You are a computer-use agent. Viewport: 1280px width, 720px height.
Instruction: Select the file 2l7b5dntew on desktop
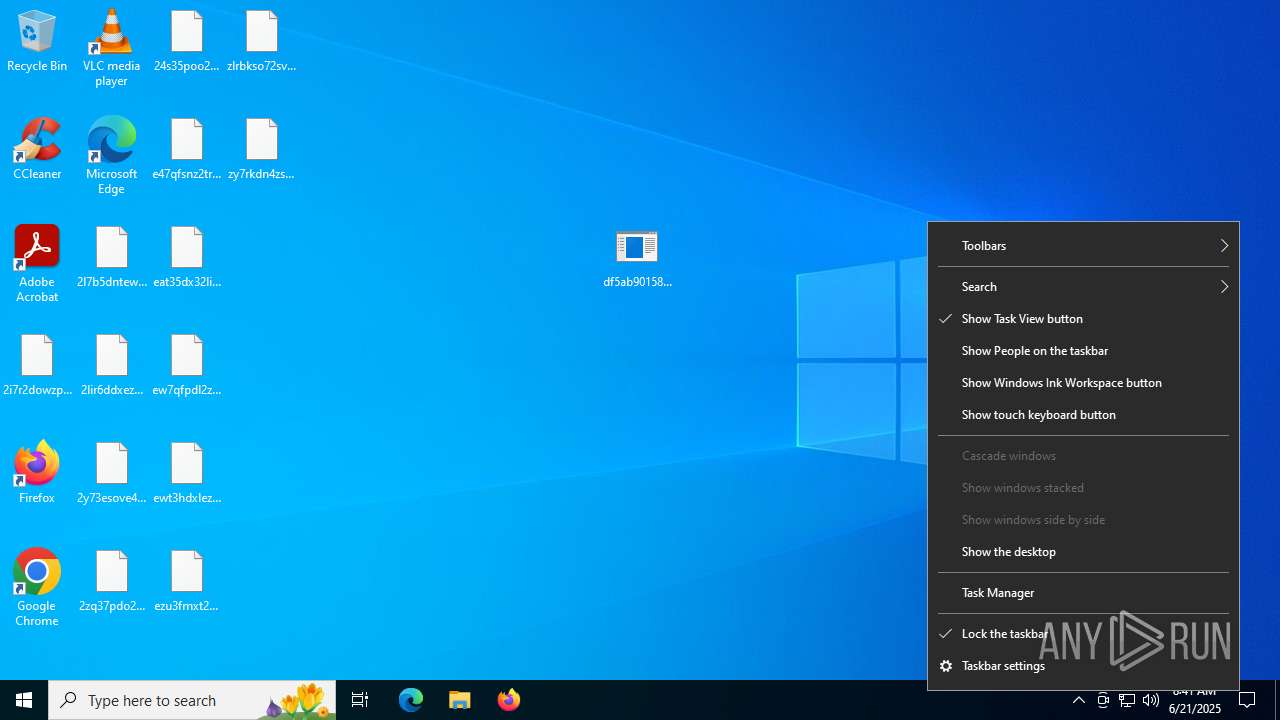tap(111, 258)
